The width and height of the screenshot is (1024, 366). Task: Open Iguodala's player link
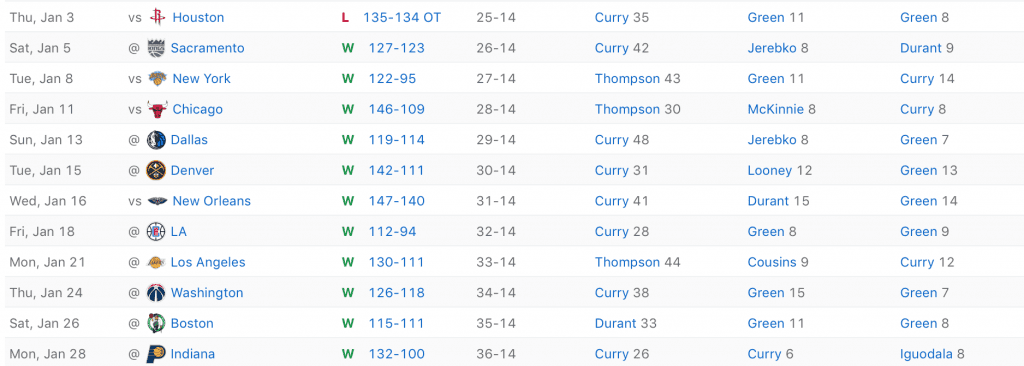(x=926, y=354)
